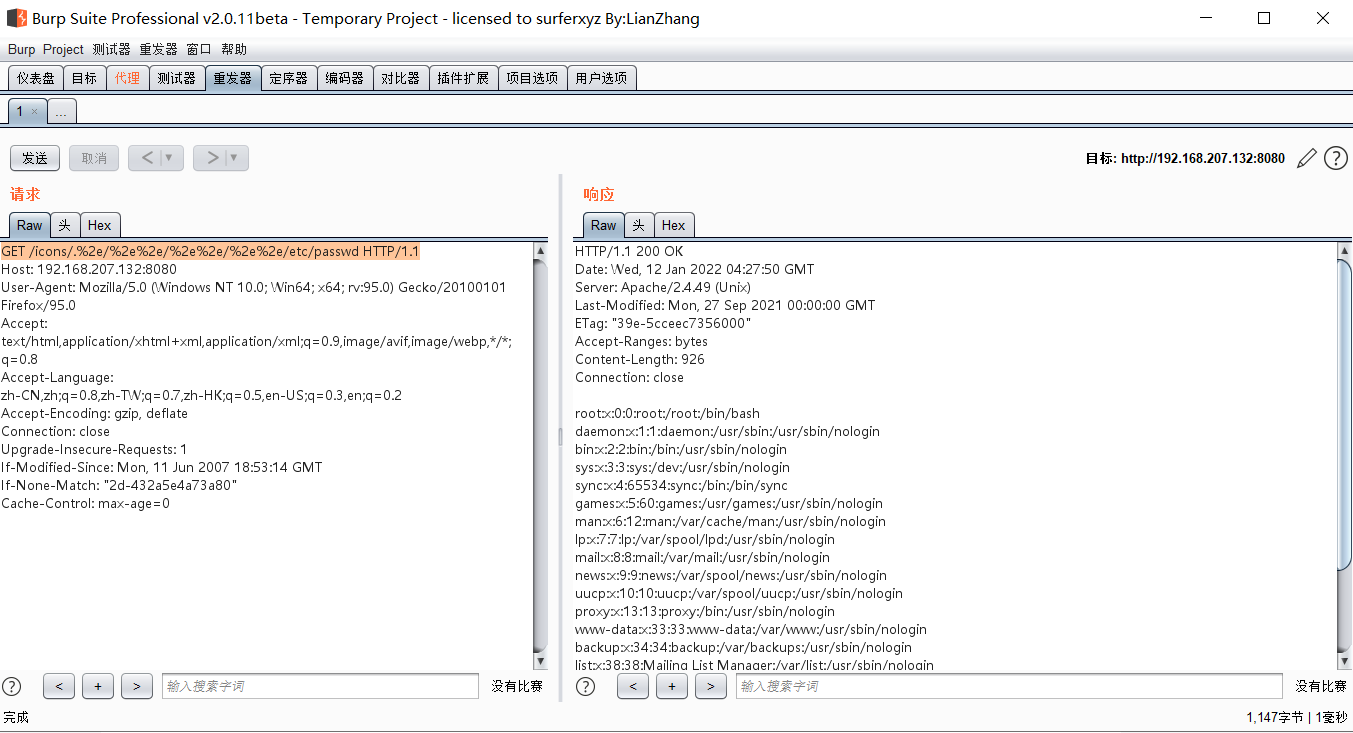Click the Host: 192.168.207.132:8080 header line
The height and width of the screenshot is (733, 1353).
pos(89,269)
